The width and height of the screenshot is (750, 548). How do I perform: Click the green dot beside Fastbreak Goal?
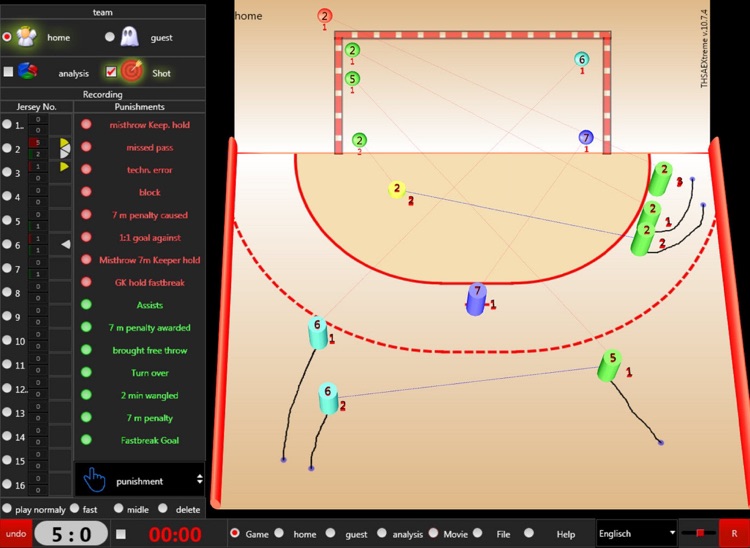(x=86, y=440)
